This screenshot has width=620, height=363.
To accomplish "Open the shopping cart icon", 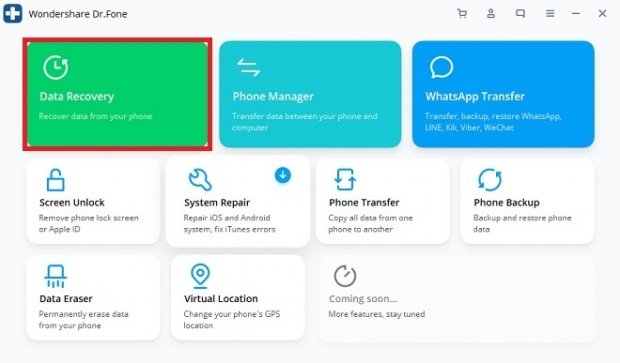I will 461,13.
